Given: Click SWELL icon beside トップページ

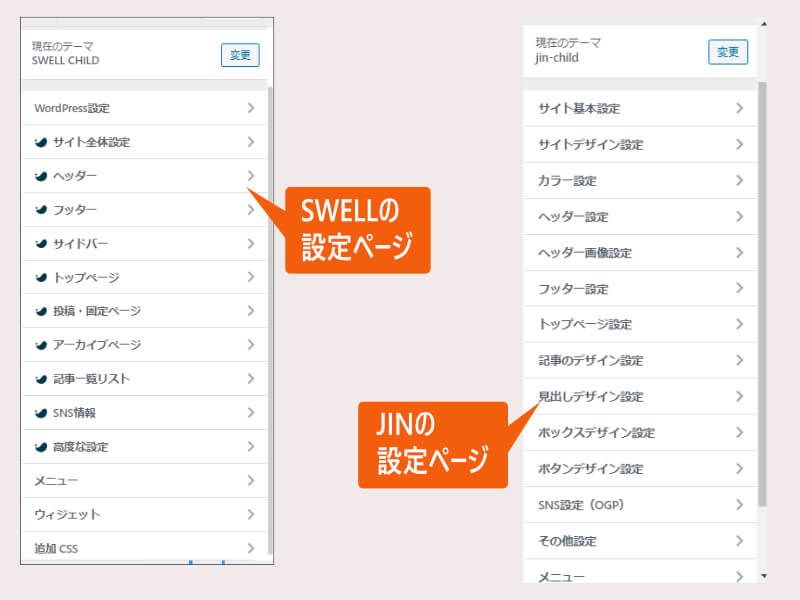Looking at the screenshot, I should [41, 278].
